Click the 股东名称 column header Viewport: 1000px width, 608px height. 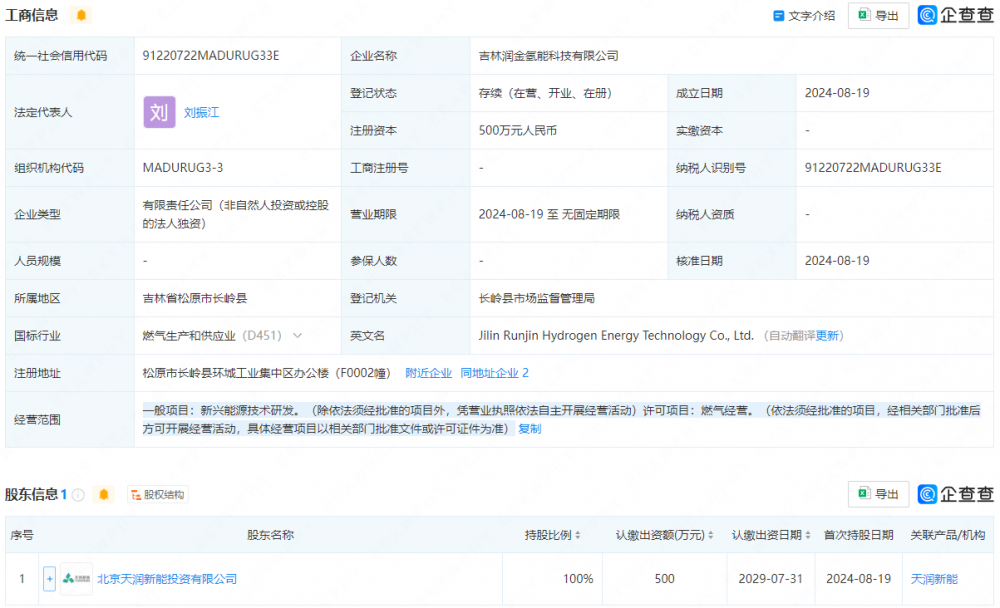270,535
